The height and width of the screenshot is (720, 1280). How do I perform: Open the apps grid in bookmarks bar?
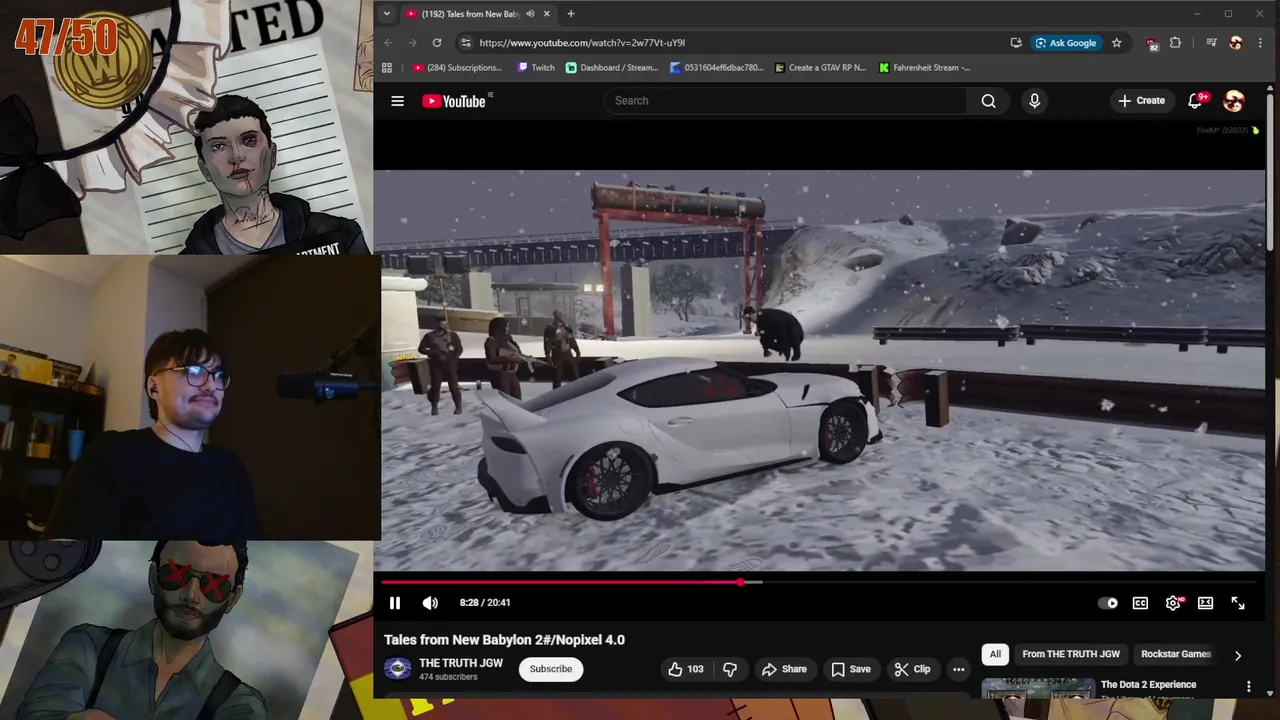pyautogui.click(x=387, y=68)
